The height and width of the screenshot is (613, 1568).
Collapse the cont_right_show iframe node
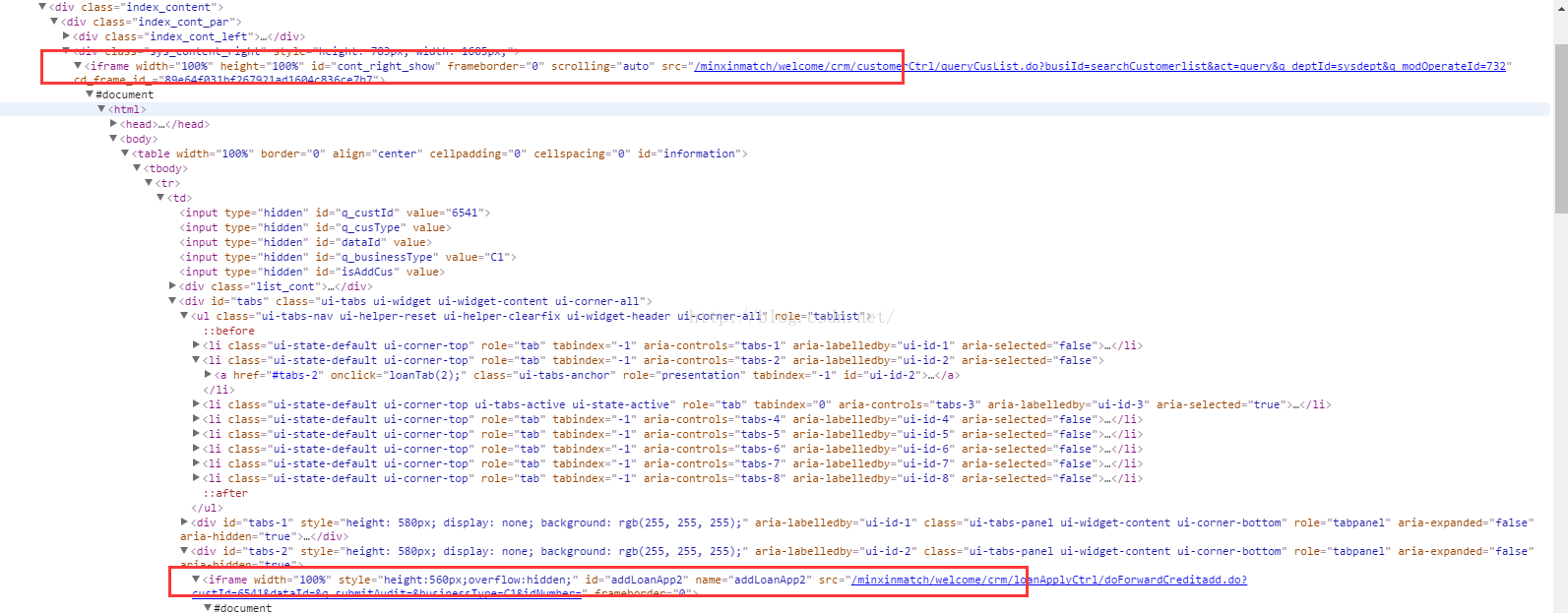point(78,66)
